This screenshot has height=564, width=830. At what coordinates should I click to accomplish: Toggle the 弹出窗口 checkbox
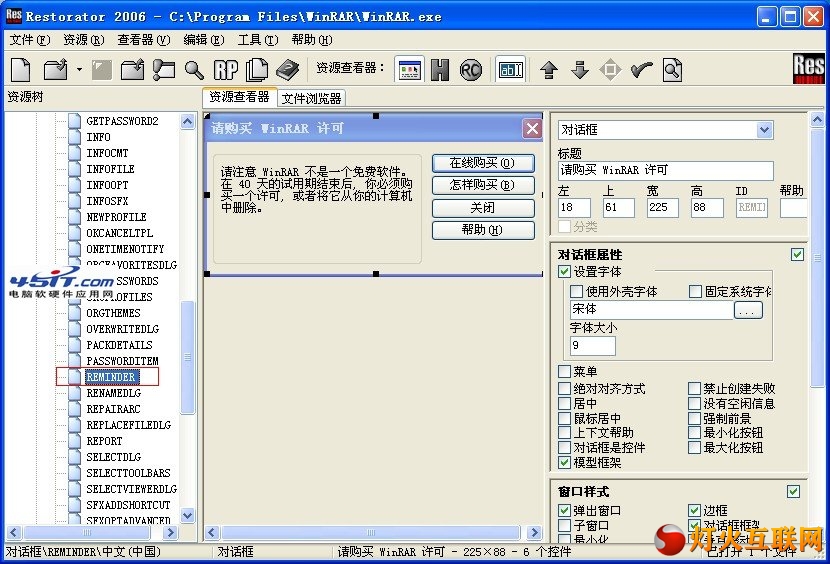coord(564,511)
